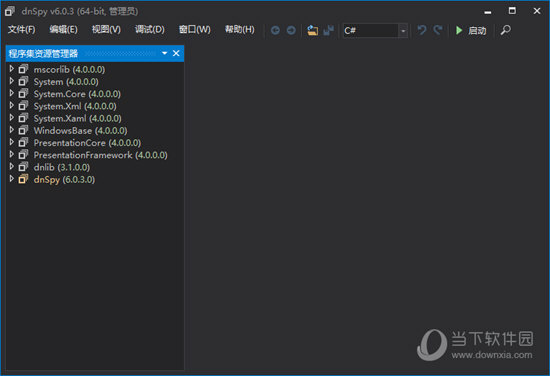Select dnSpy (6.0.3.0) in the tree
The width and height of the screenshot is (550, 376).
coord(64,180)
